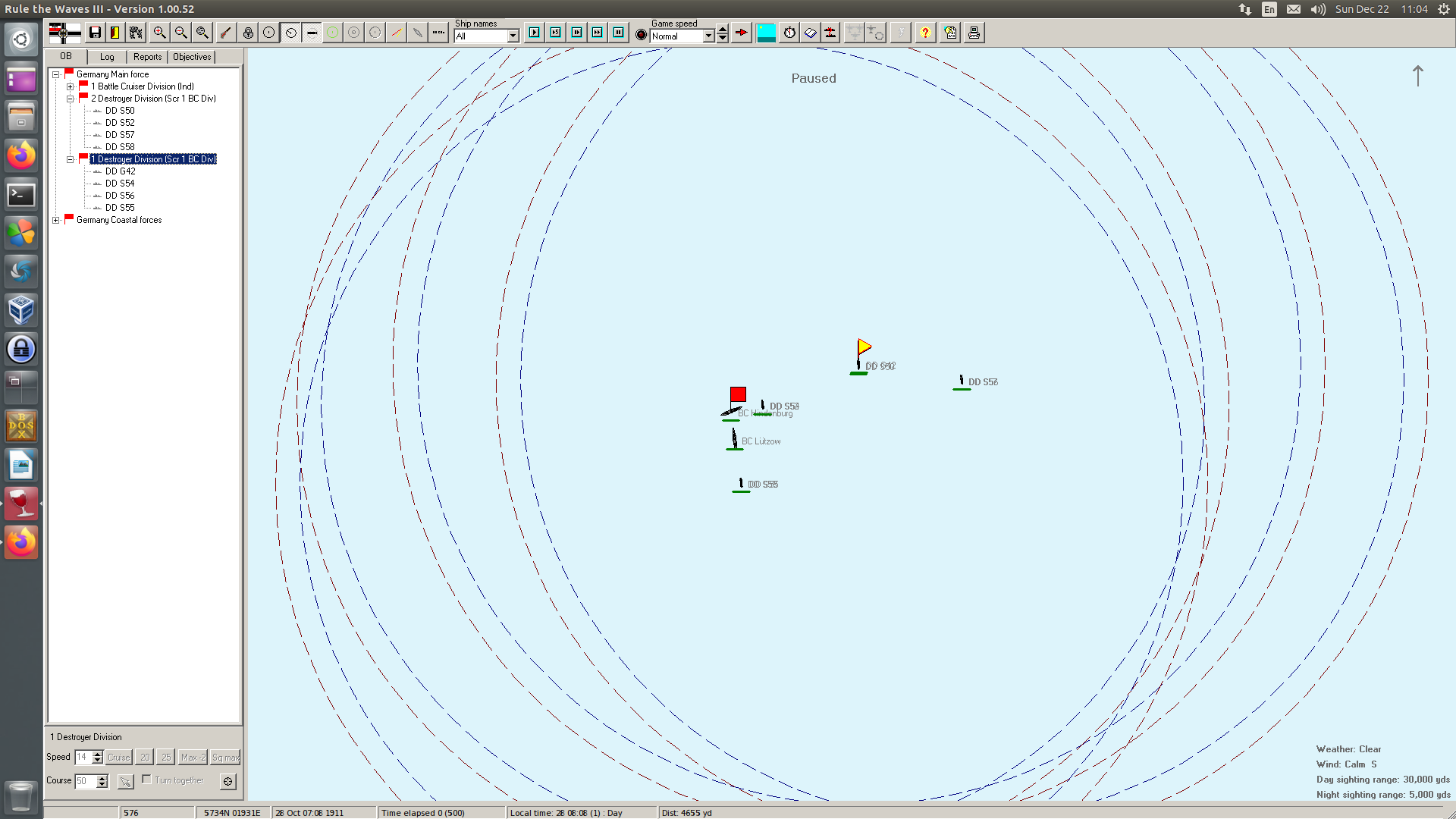The image size is (1456, 819).
Task: Click the red-yellow line toolbar icon
Action: [x=396, y=33]
